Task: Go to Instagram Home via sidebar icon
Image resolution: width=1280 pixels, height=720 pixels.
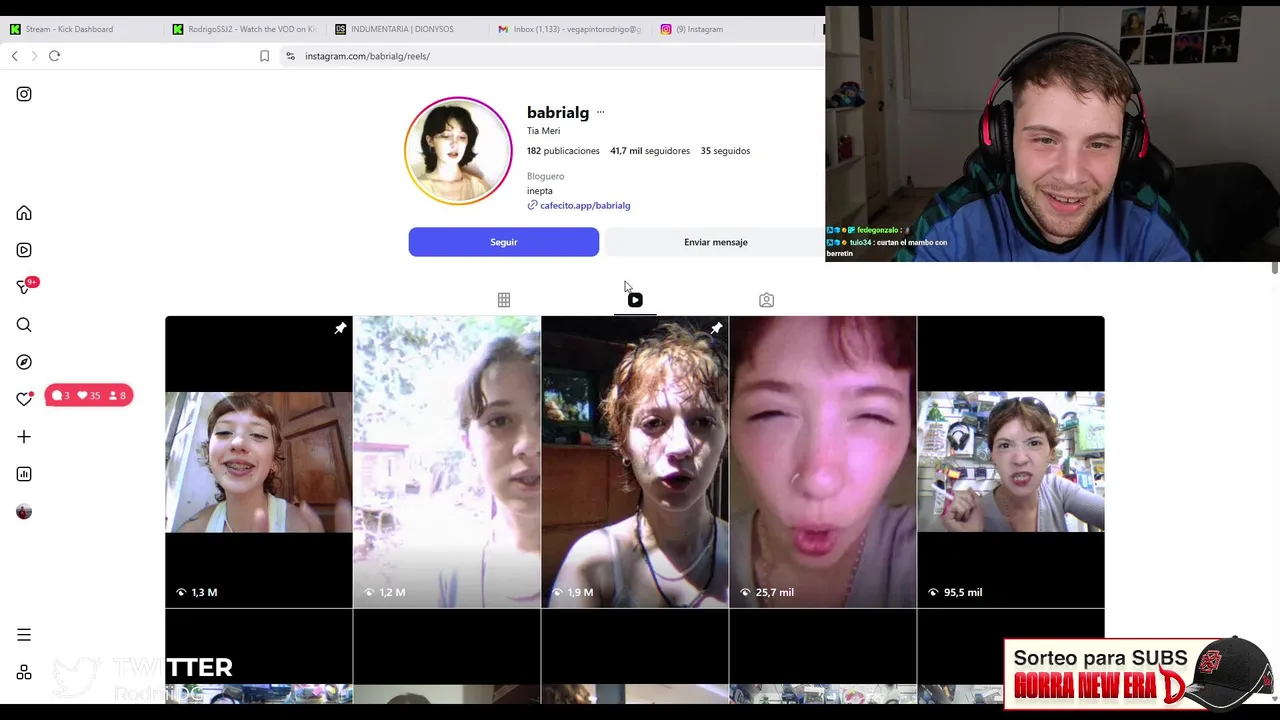Action: click(24, 213)
